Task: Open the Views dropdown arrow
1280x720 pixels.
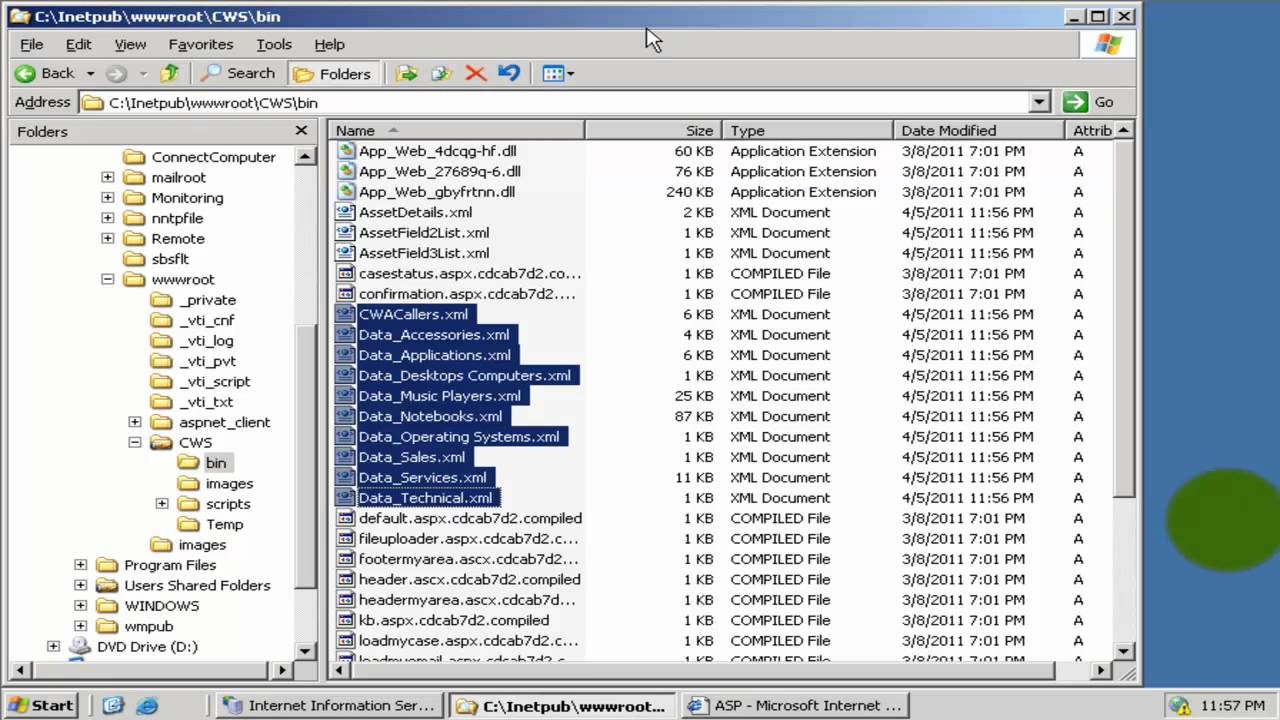Action: pyautogui.click(x=571, y=73)
